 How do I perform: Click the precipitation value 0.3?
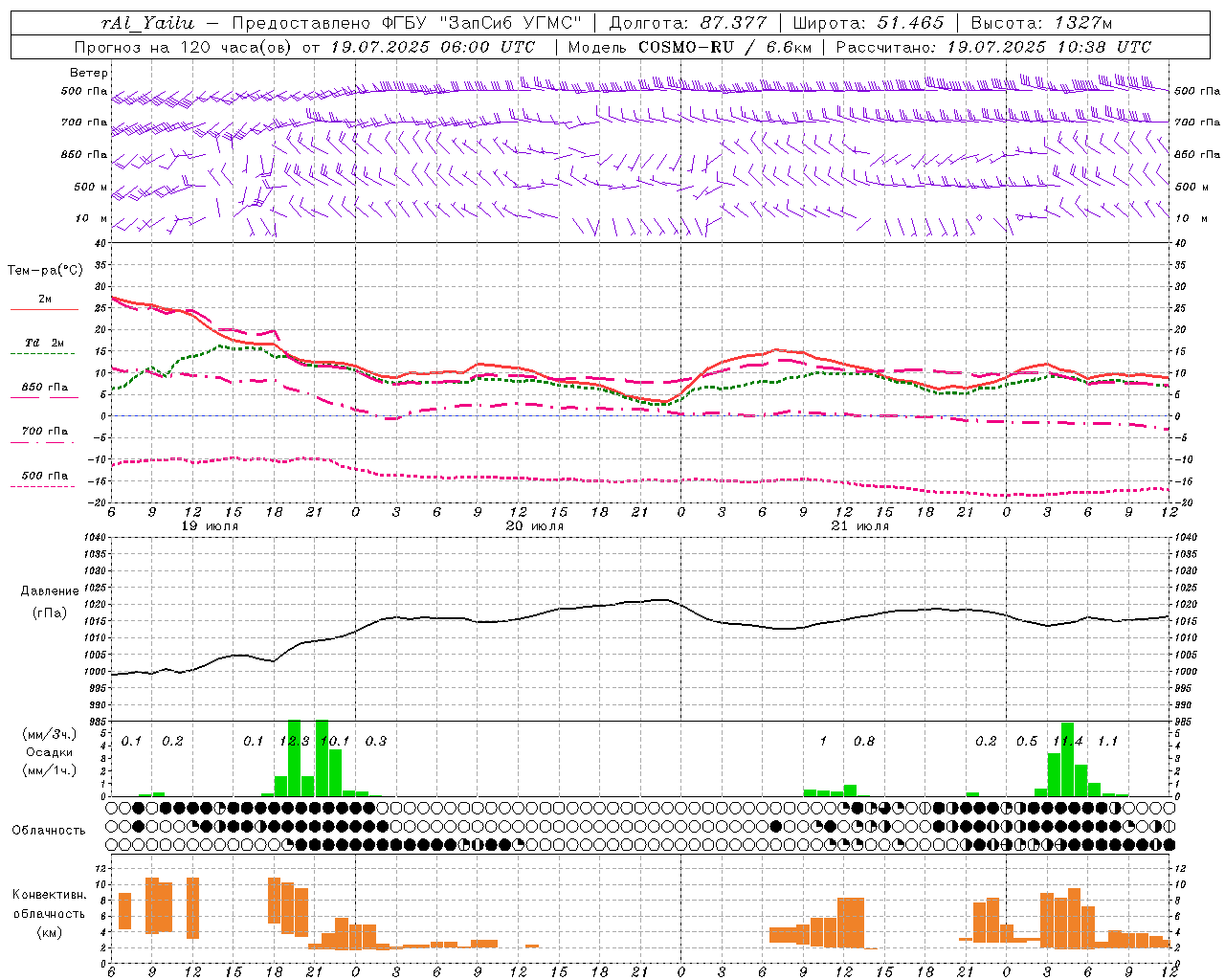click(376, 741)
